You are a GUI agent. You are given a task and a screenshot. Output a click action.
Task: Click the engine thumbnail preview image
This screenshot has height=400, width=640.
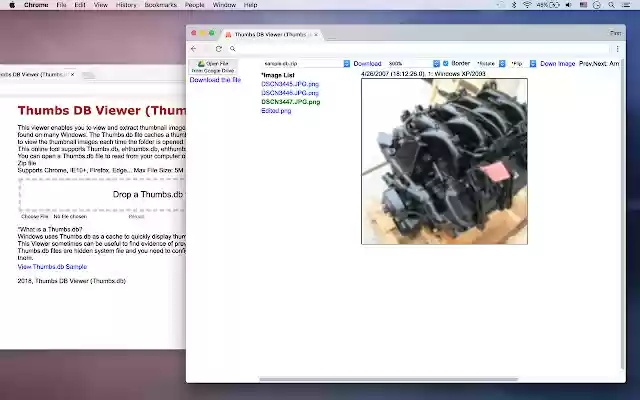tap(444, 160)
